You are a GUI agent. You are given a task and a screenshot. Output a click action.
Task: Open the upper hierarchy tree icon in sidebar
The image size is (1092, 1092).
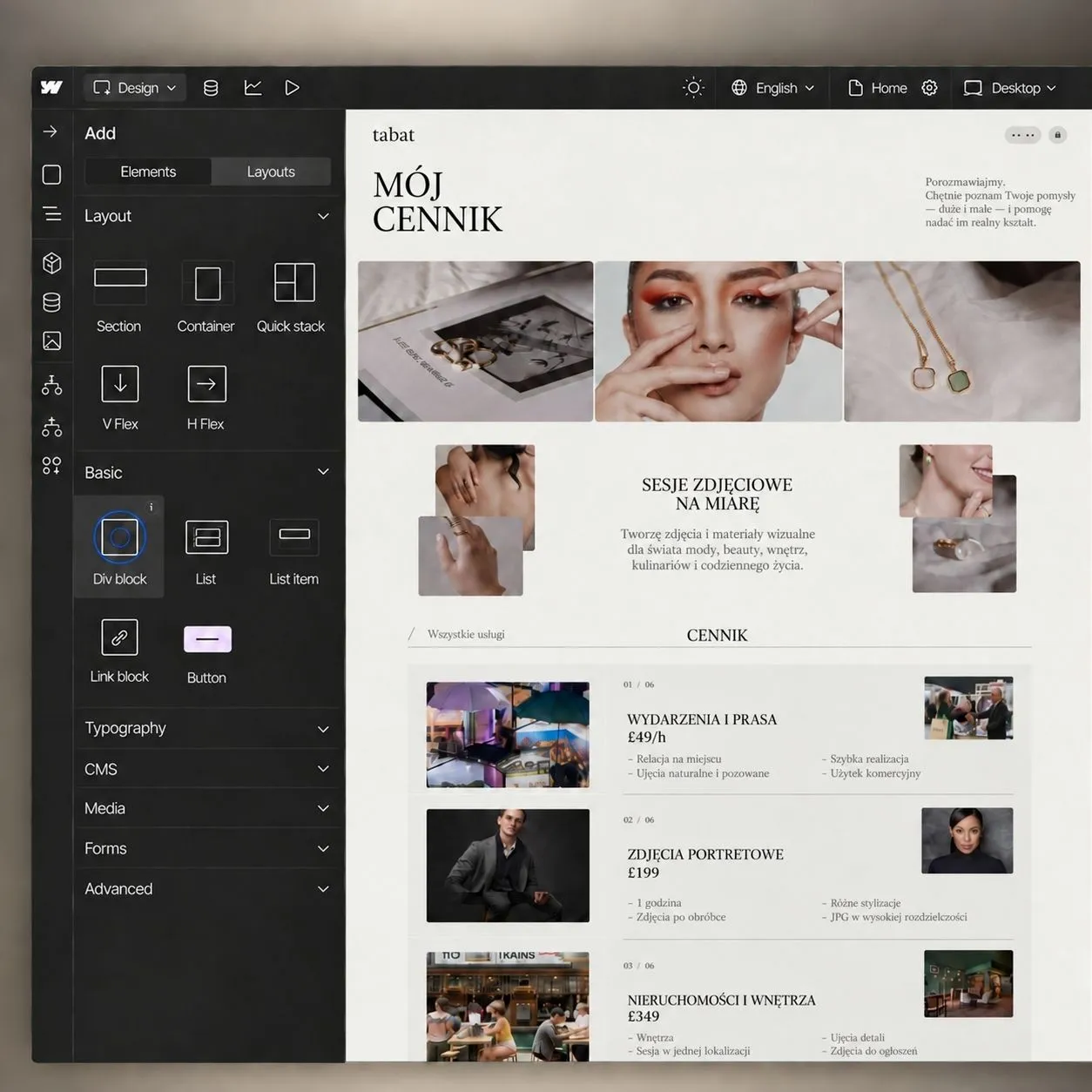click(x=52, y=384)
